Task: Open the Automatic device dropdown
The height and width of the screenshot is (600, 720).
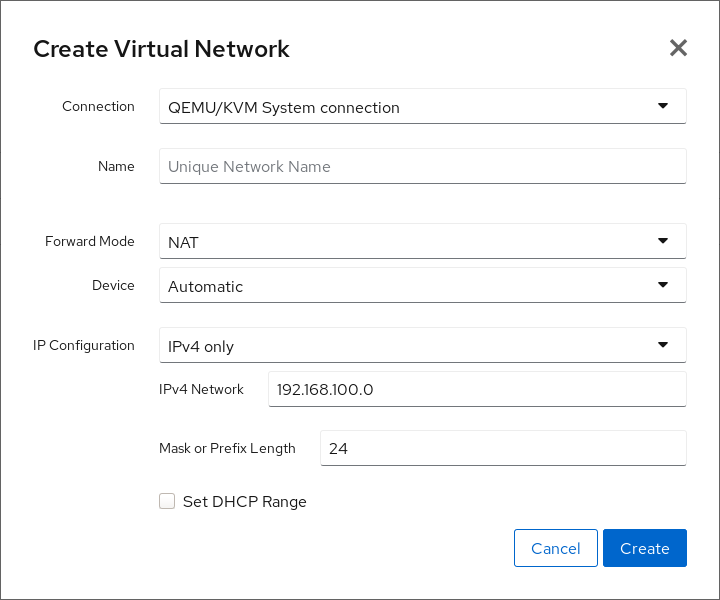Action: click(x=400, y=286)
